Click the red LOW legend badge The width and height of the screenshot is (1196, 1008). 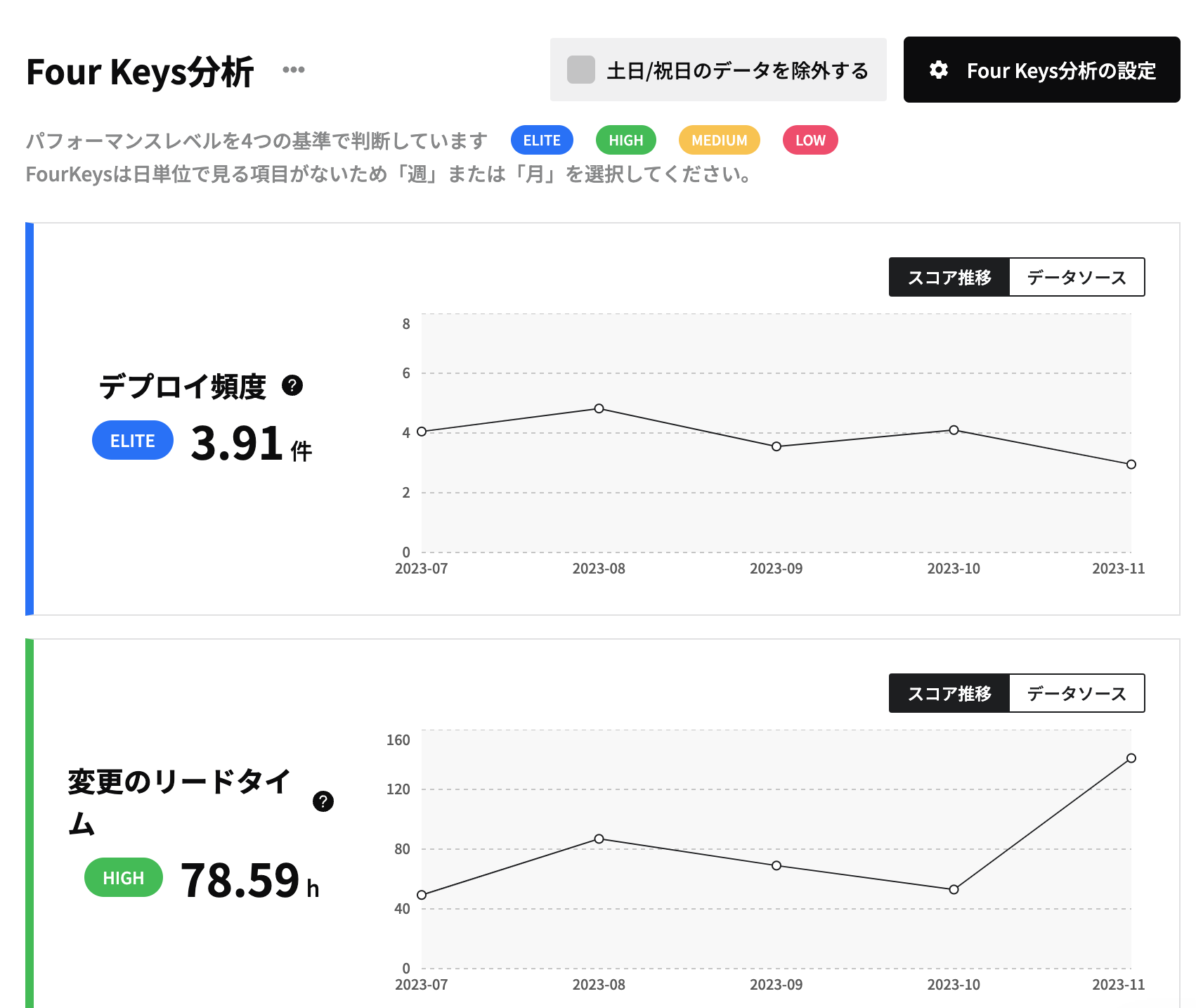click(810, 140)
